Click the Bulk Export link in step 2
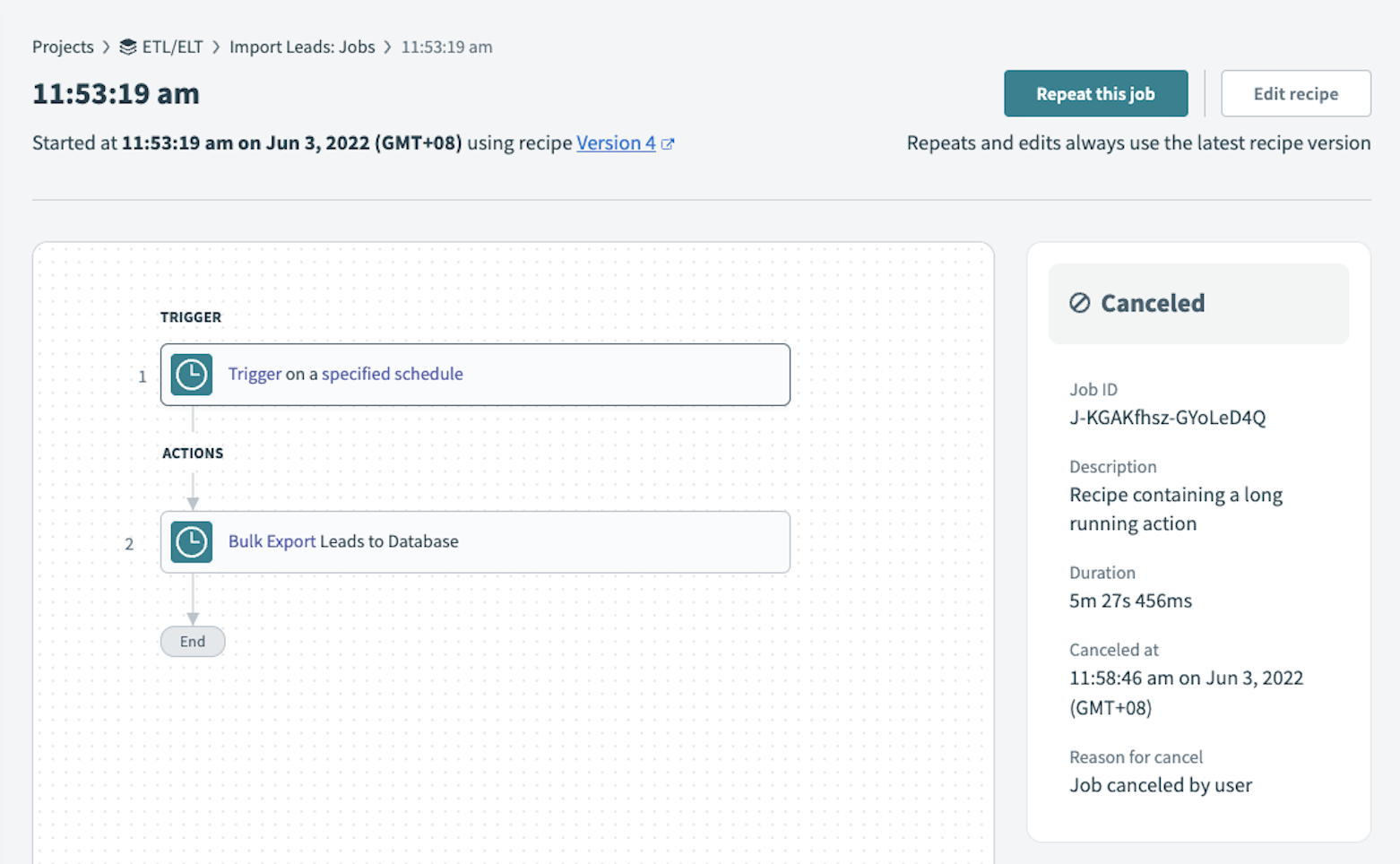1400x864 pixels. (x=272, y=541)
